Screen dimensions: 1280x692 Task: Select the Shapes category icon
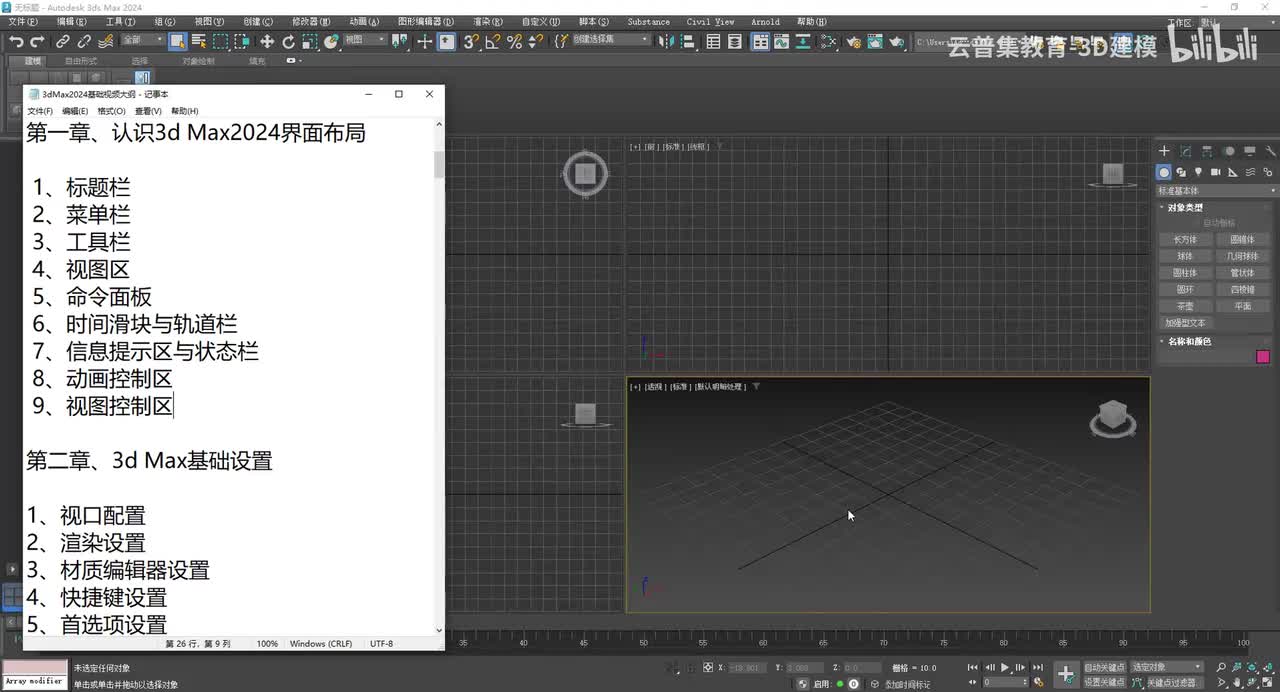[1181, 172]
